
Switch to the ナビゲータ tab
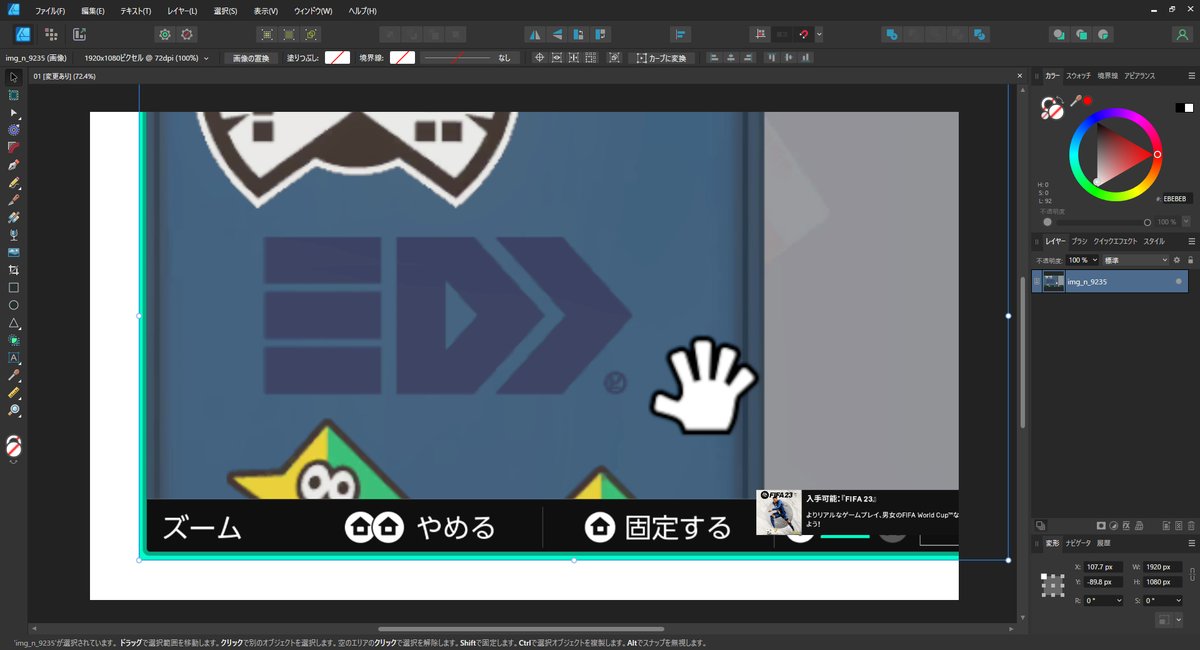1078,543
